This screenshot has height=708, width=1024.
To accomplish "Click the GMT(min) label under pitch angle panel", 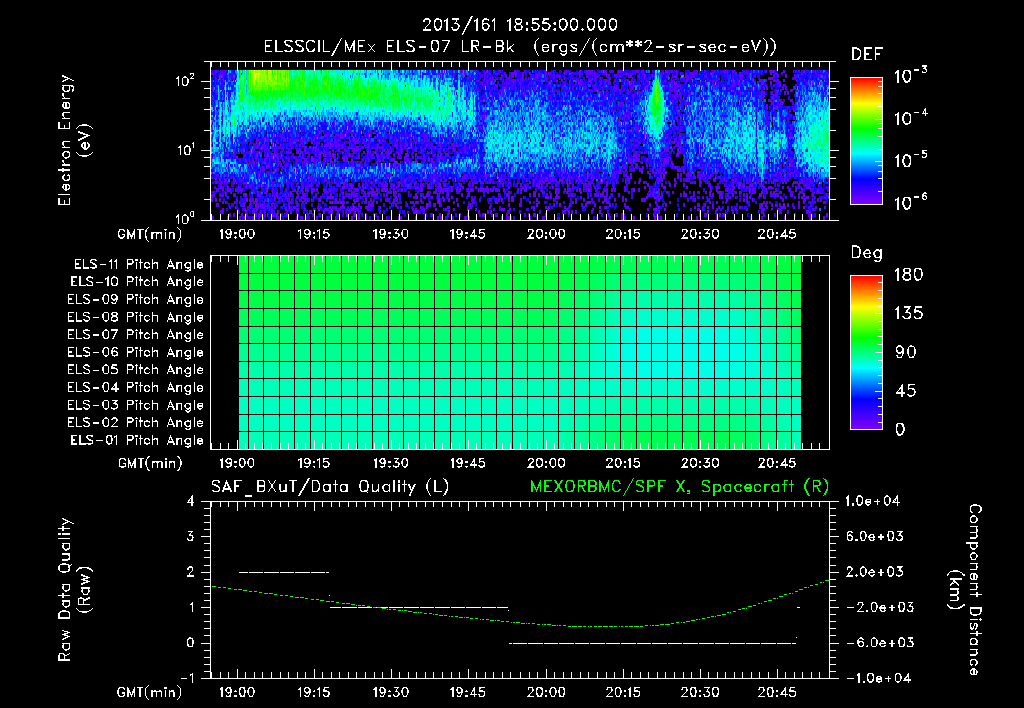I will point(149,464).
